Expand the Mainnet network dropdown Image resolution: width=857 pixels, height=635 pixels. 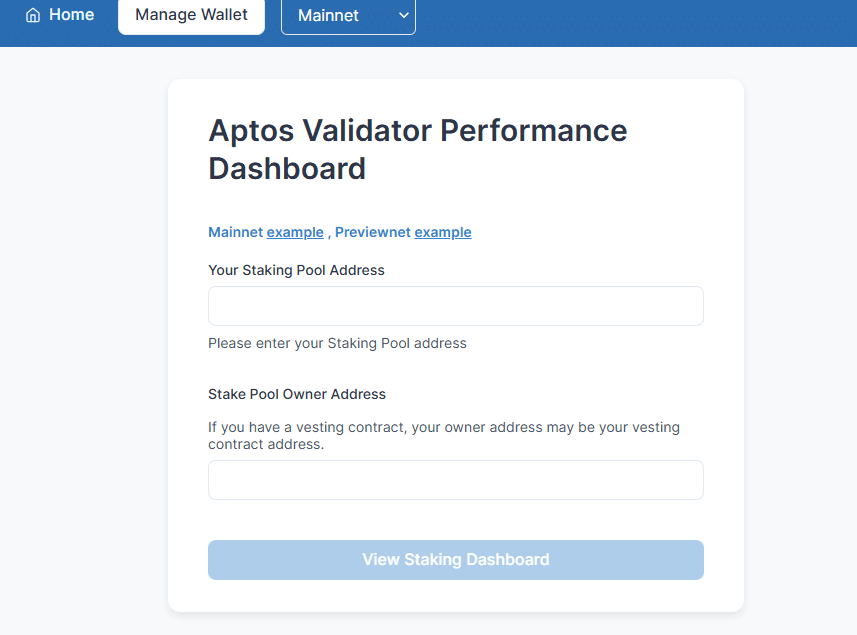[348, 15]
